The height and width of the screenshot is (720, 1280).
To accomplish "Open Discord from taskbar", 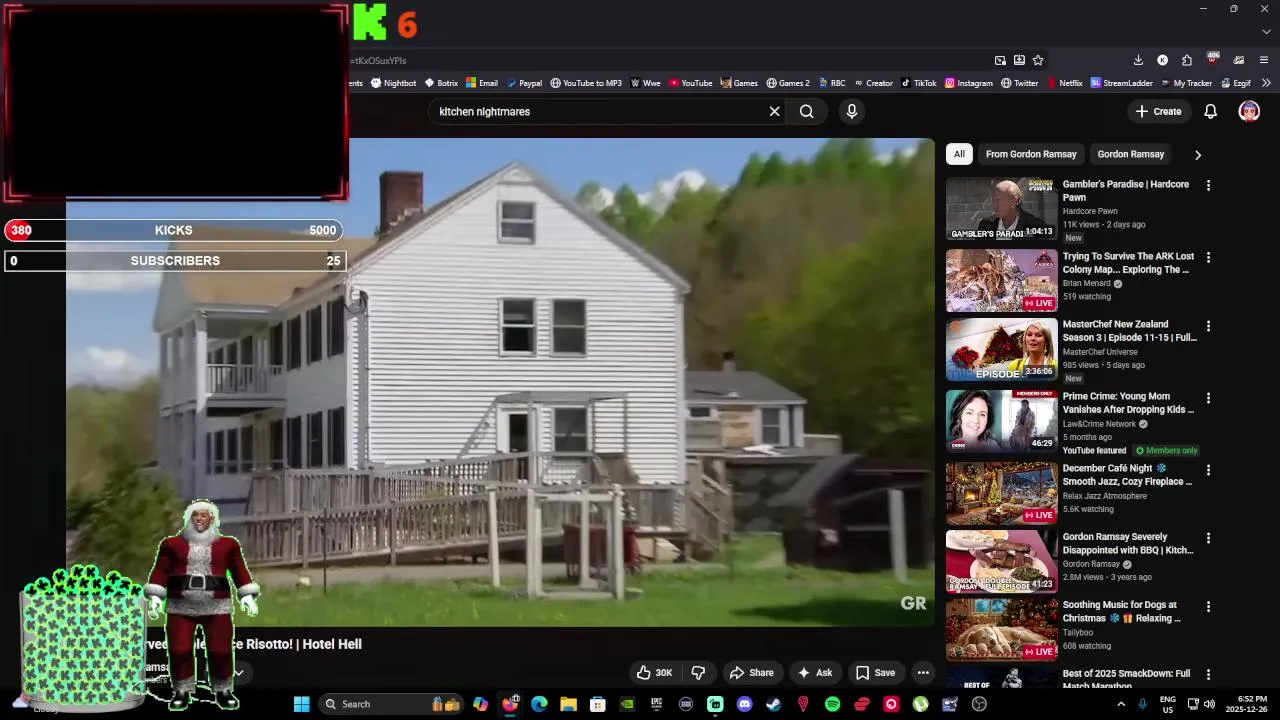I will coord(744,704).
